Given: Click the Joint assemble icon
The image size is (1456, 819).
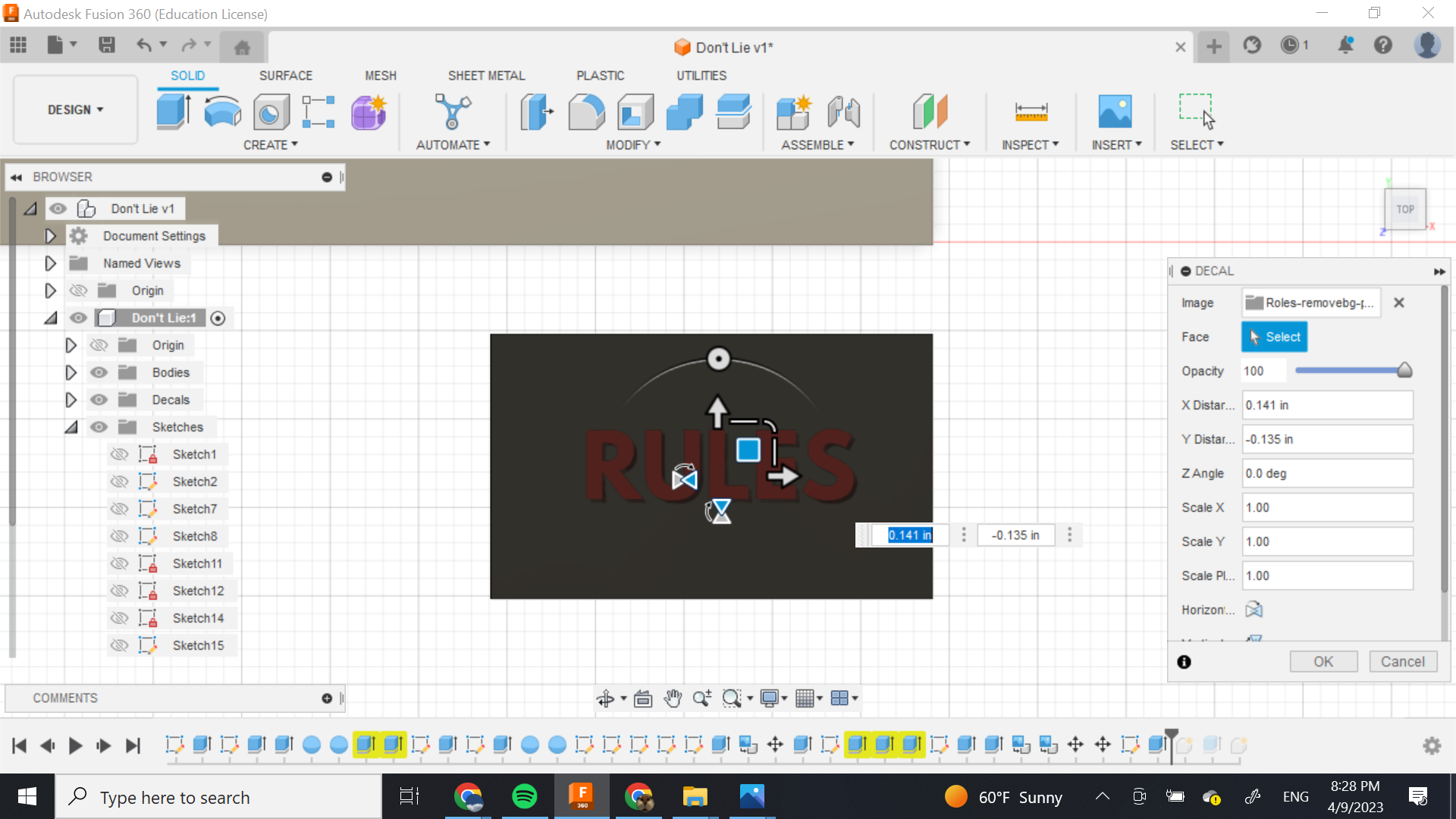Looking at the screenshot, I should pyautogui.click(x=843, y=111).
